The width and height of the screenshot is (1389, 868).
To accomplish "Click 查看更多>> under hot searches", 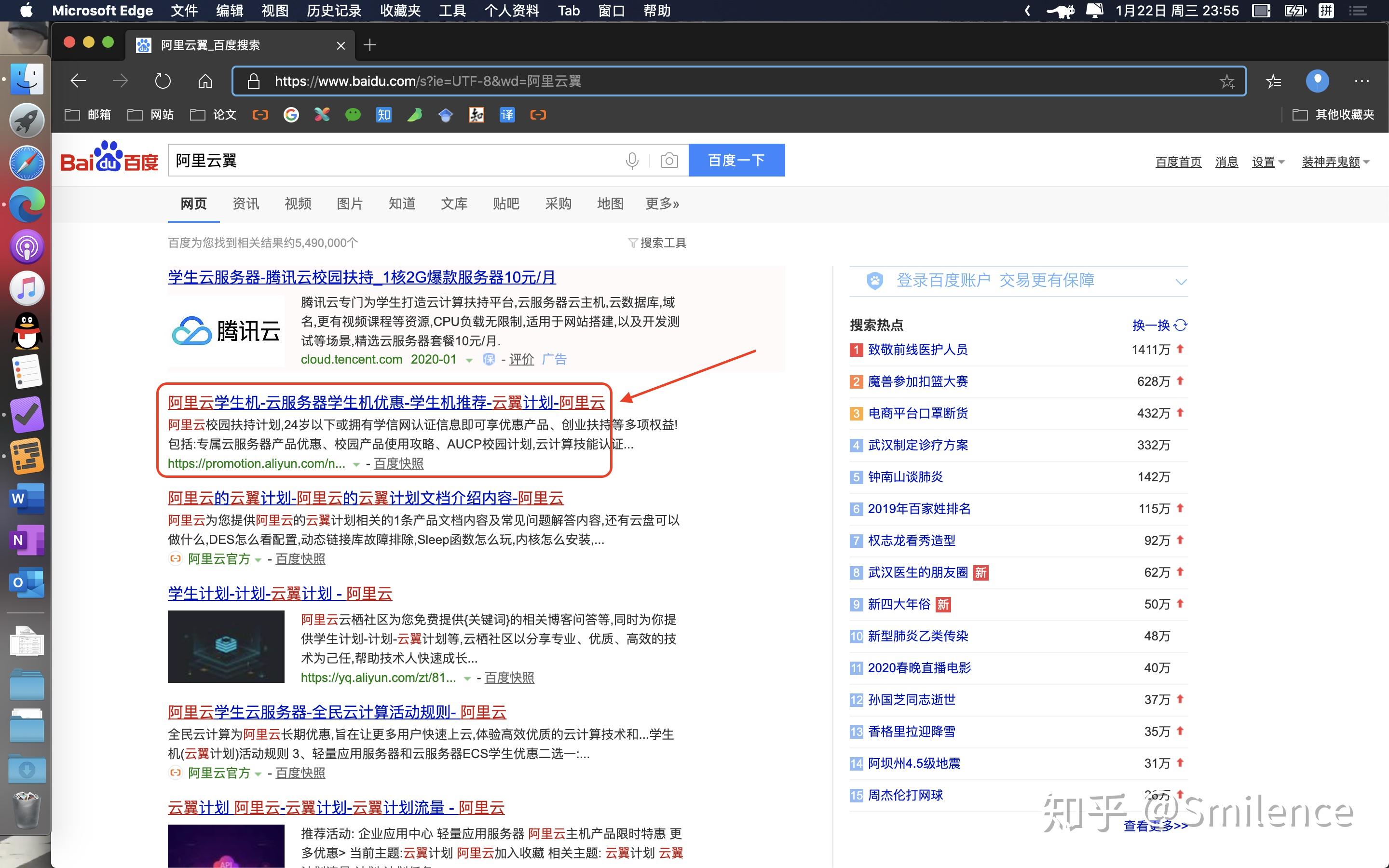I will [x=1156, y=826].
